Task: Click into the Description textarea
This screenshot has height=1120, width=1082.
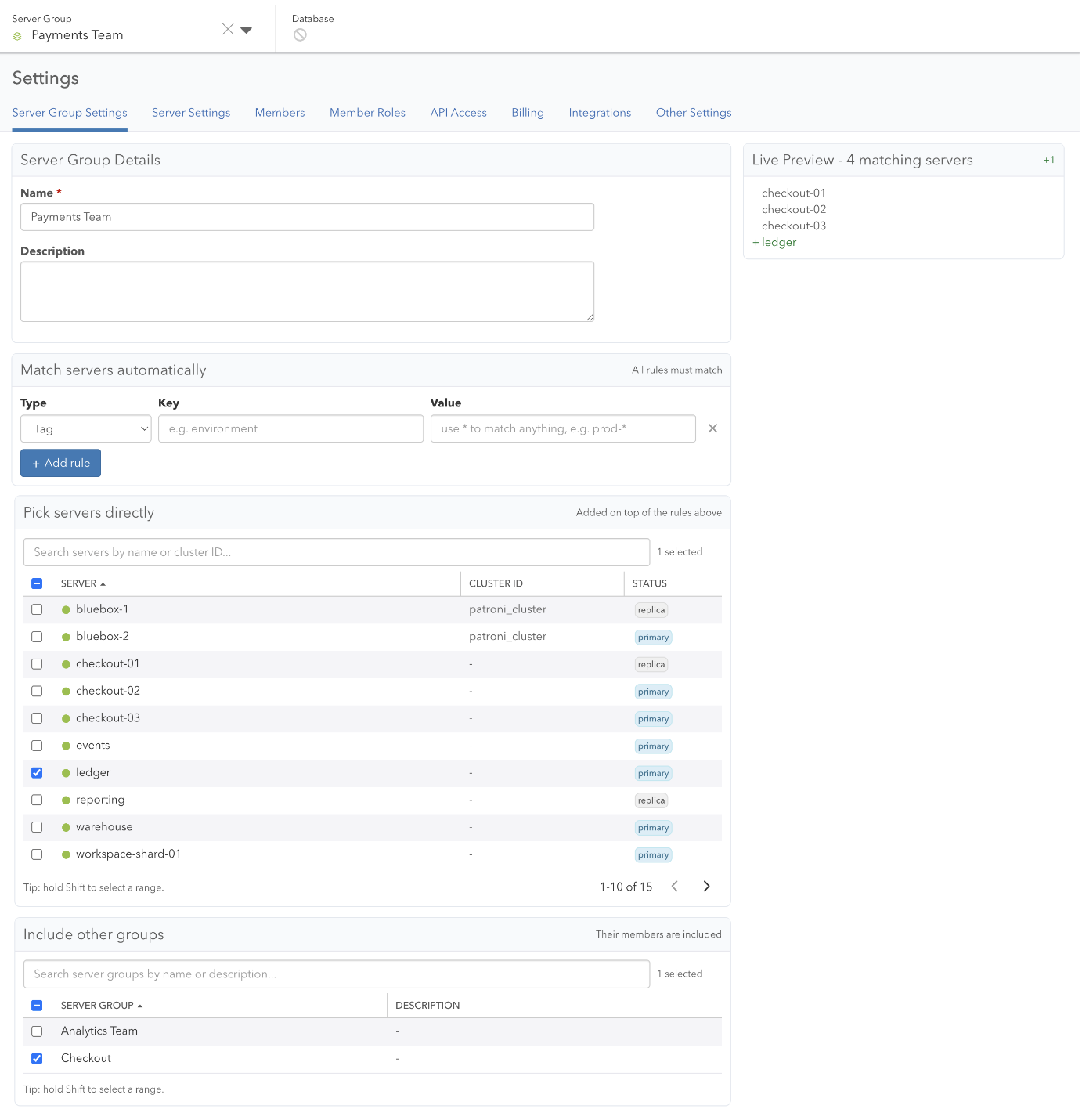Action: [x=307, y=291]
